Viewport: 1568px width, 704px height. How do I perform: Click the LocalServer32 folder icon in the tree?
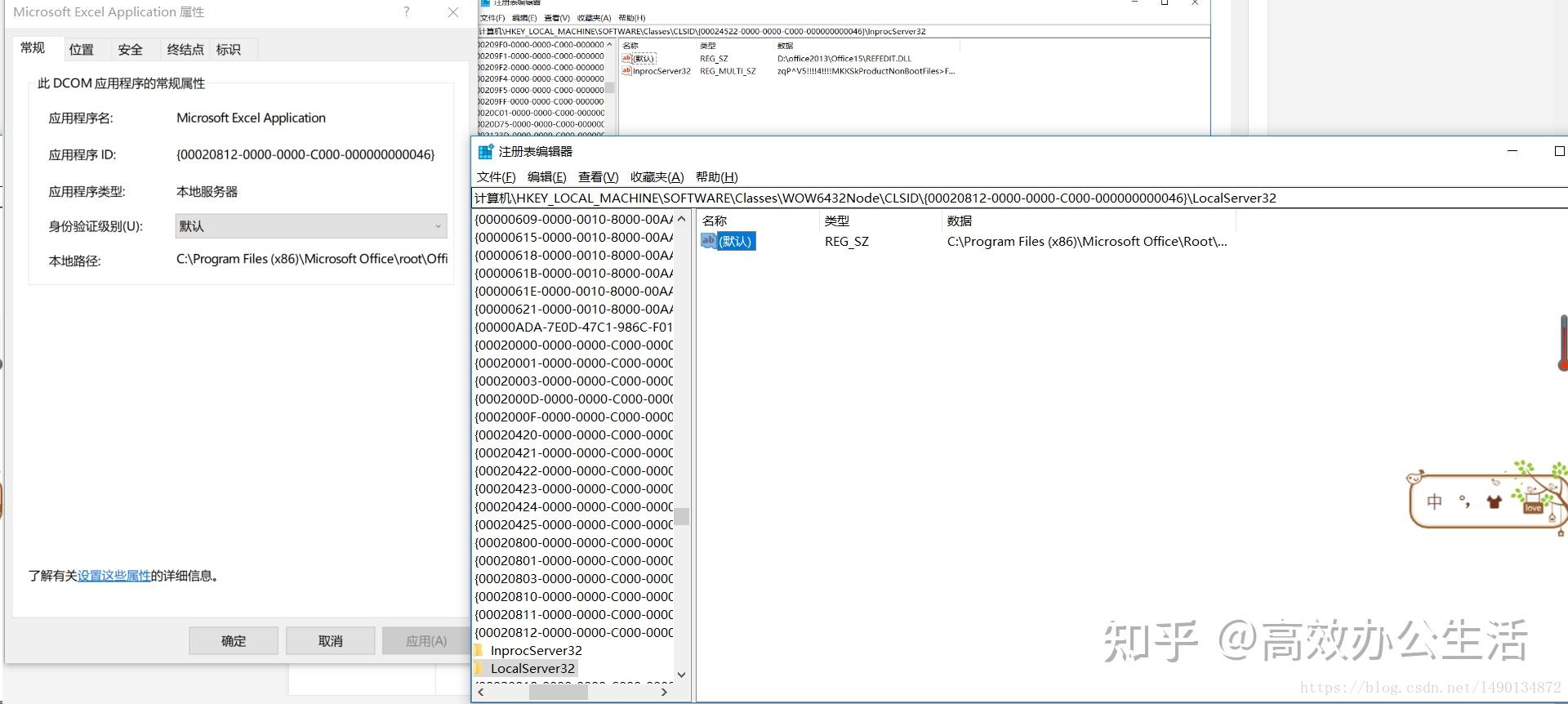[x=479, y=668]
